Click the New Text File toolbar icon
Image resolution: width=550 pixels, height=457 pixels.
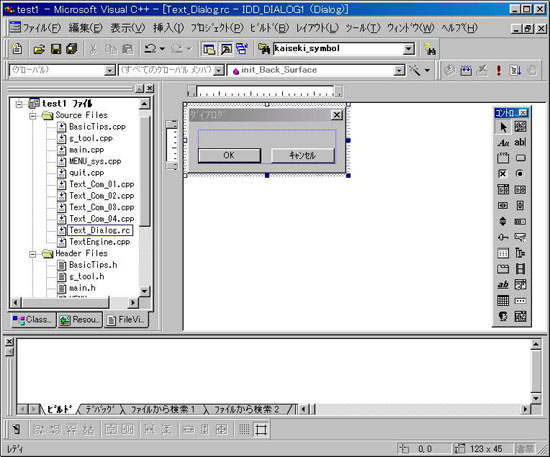pyautogui.click(x=16, y=49)
